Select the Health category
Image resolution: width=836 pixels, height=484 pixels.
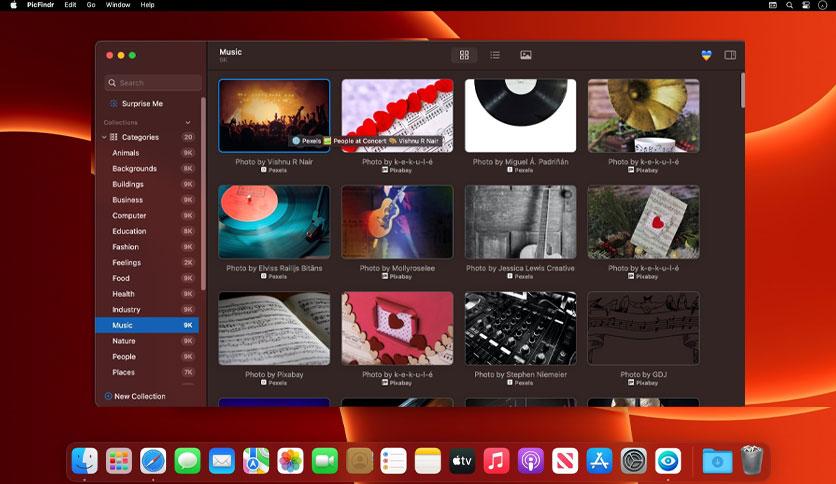click(147, 294)
